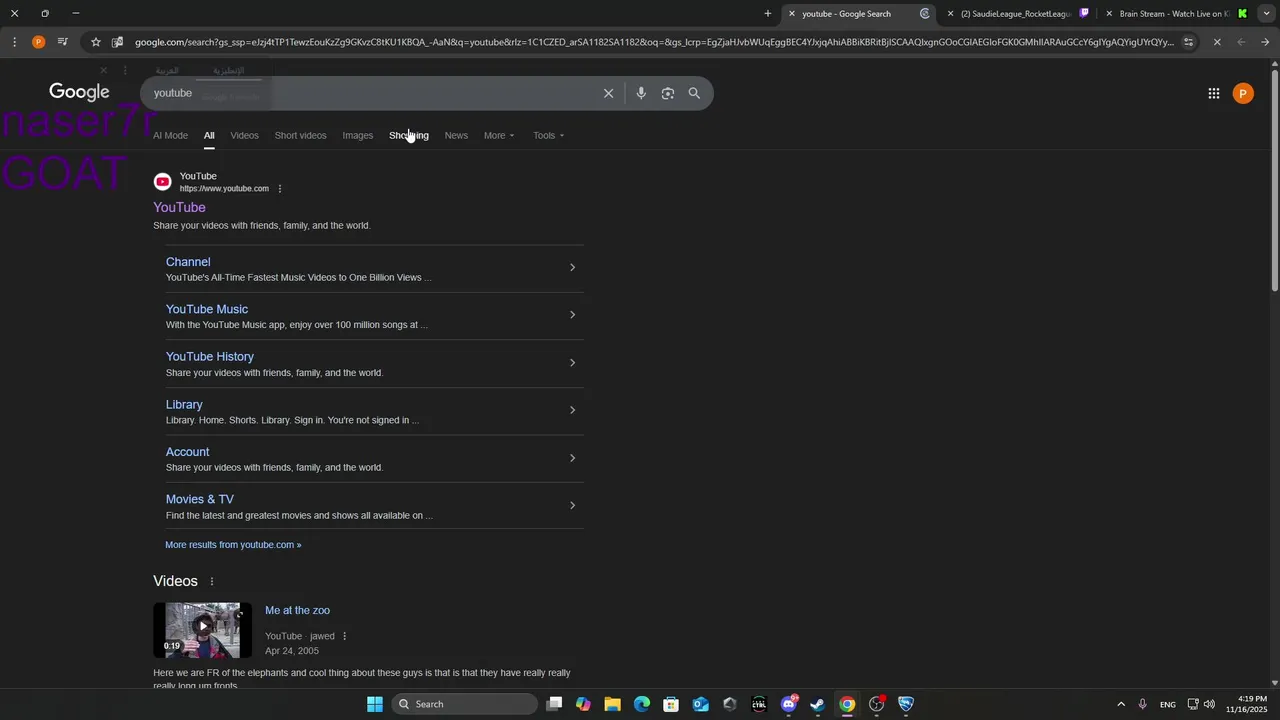Screen dimensions: 1280x720
Task: Open Copilot from taskbar
Action: pyautogui.click(x=583, y=704)
